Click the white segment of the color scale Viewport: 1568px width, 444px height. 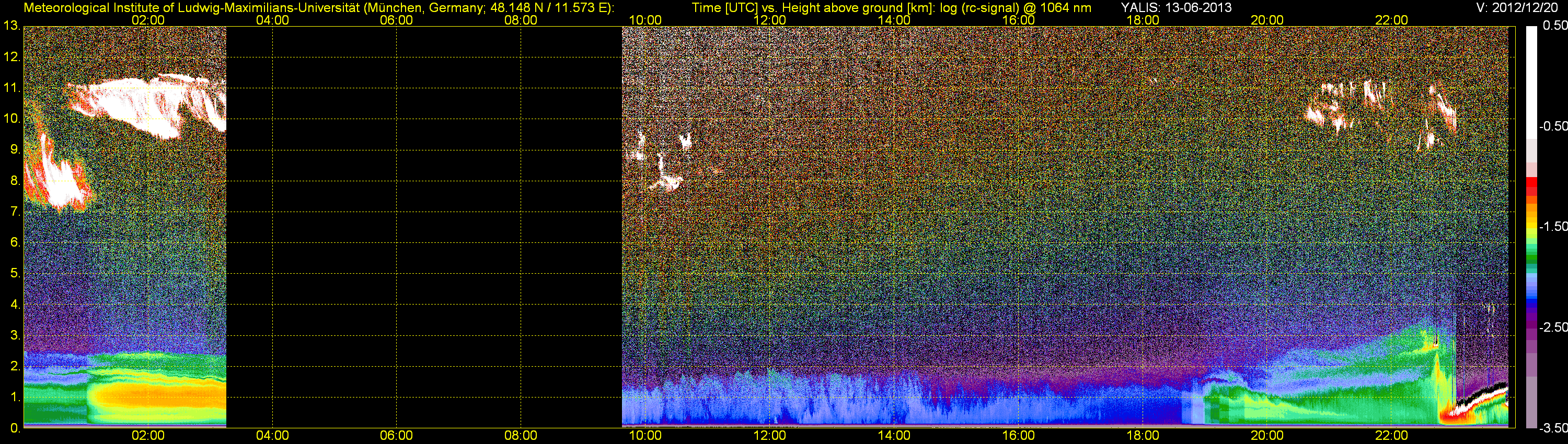(1531, 82)
